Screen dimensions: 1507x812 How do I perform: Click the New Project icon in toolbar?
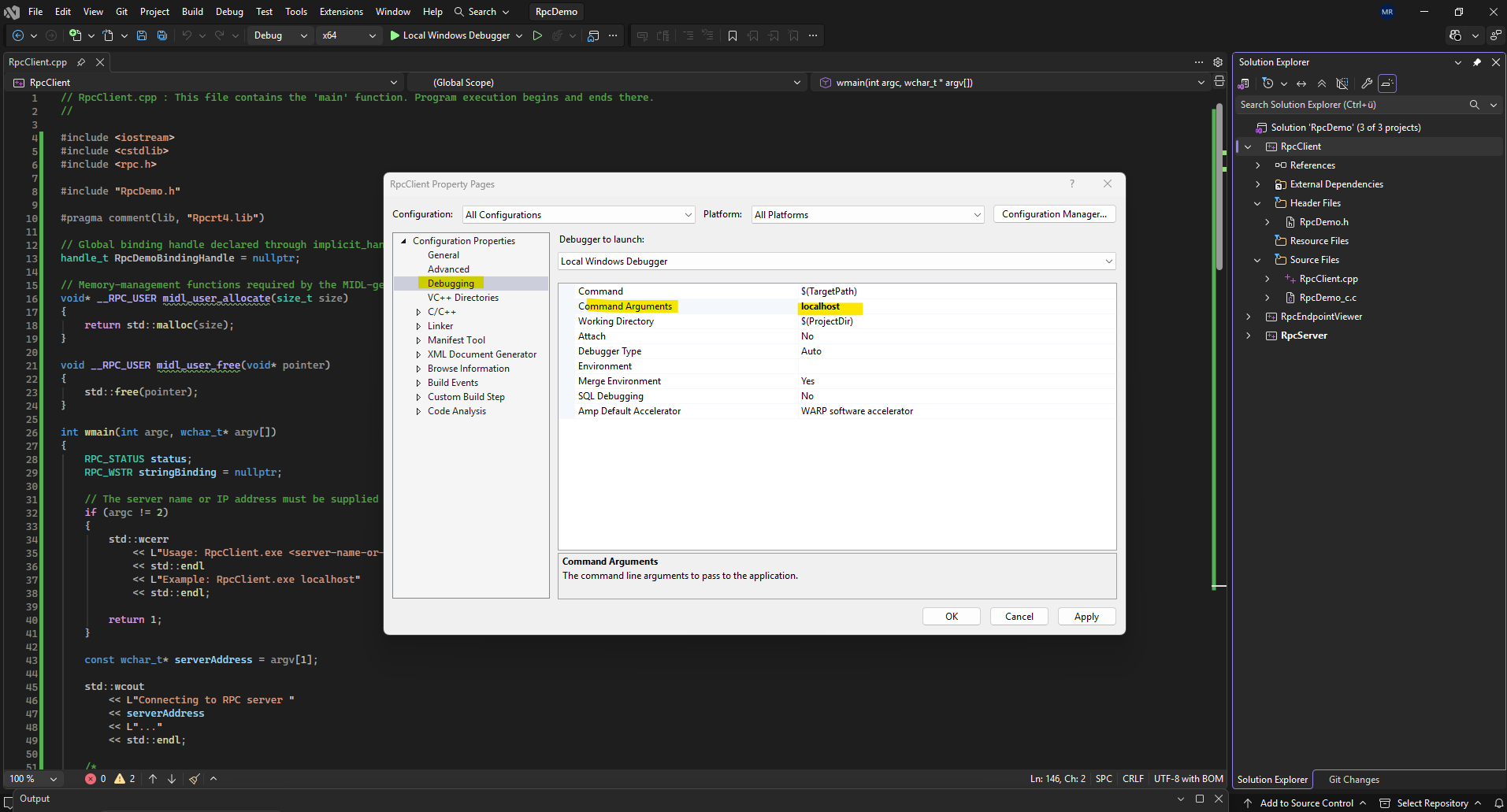[x=75, y=35]
